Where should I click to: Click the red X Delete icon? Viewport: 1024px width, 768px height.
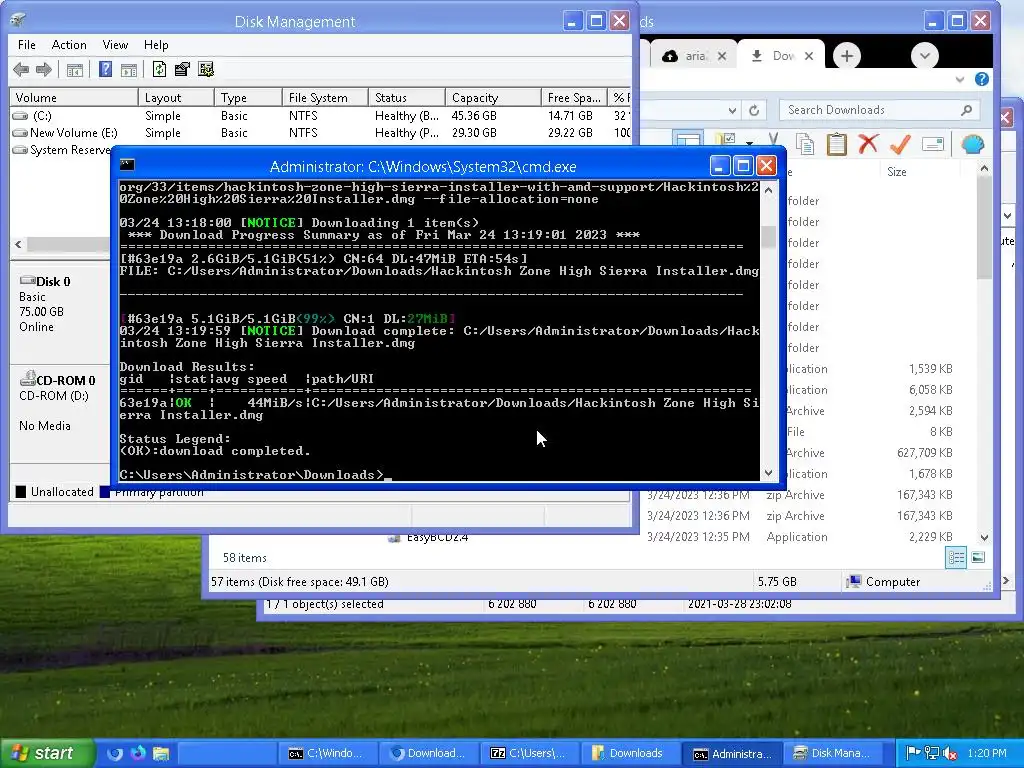click(868, 144)
